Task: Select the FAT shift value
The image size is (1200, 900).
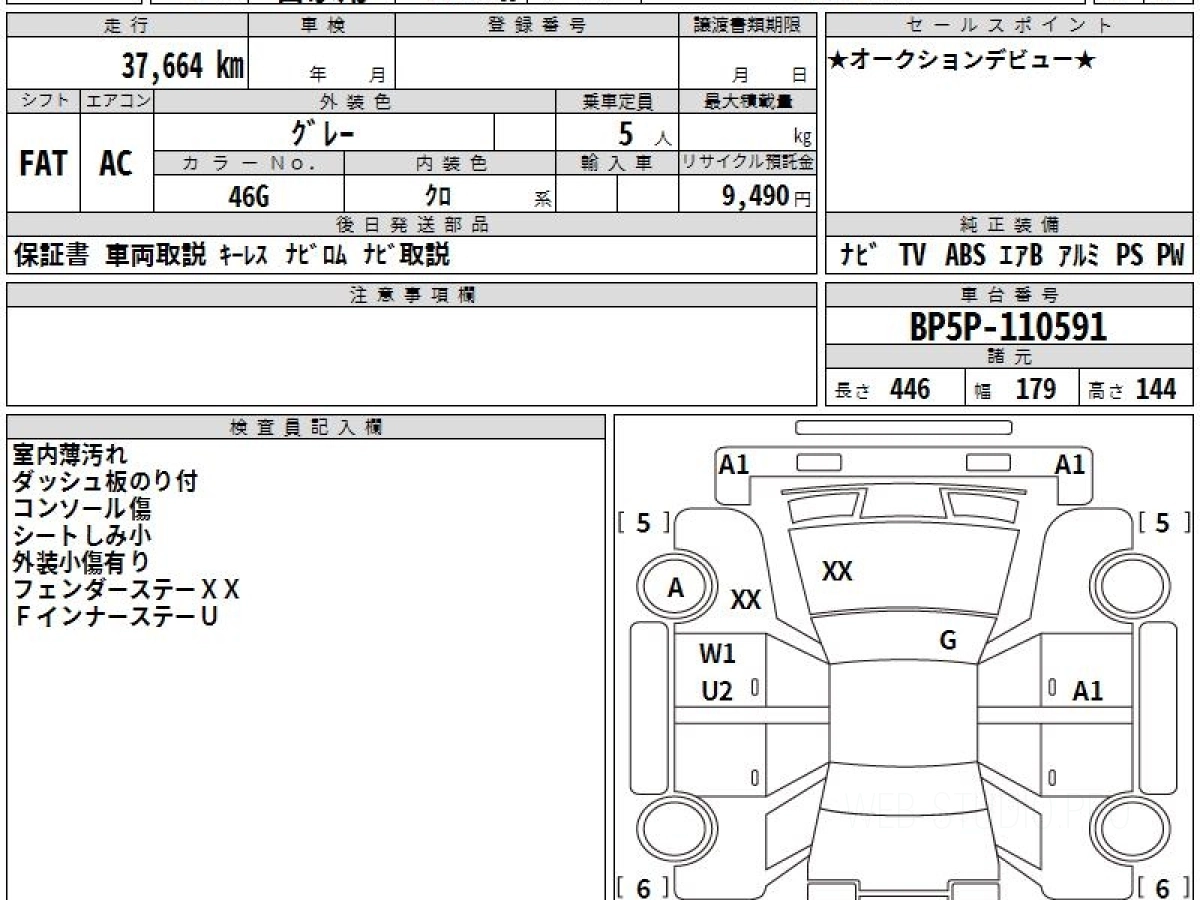Action: coord(43,163)
